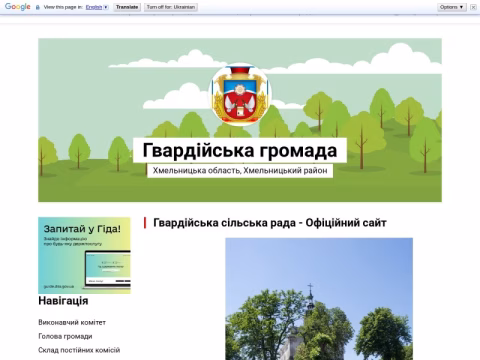This screenshot has height=360, width=480.
Task: Open Виконавчий комітет navigation link
Action: coord(72,322)
